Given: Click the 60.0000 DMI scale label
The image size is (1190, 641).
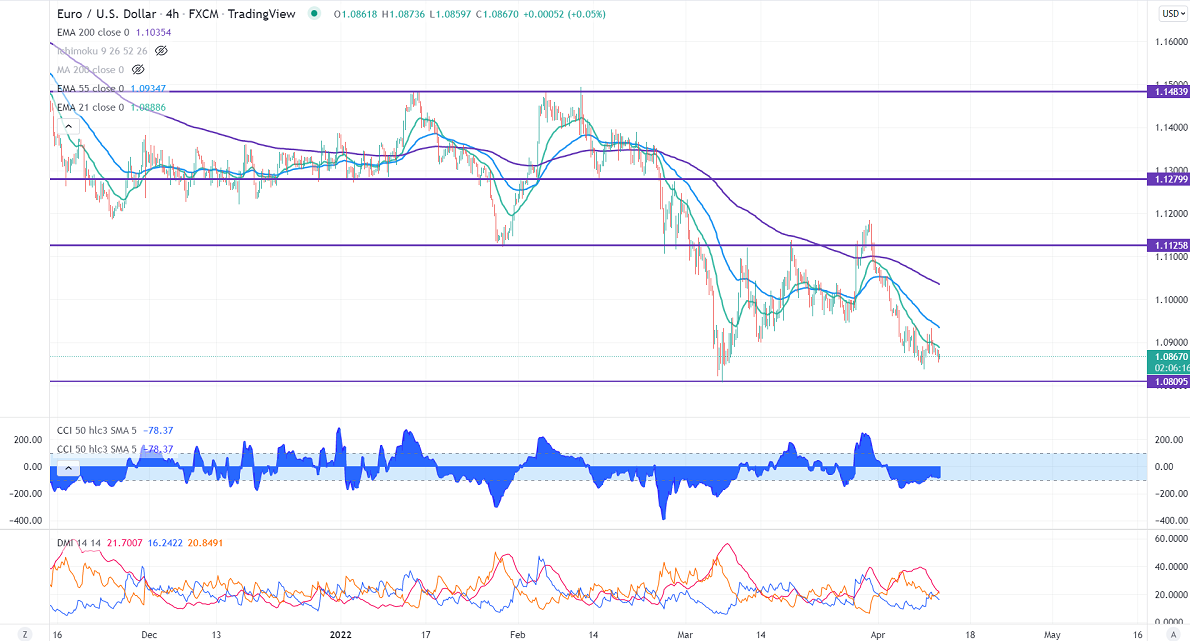Looking at the screenshot, I should [1171, 539].
